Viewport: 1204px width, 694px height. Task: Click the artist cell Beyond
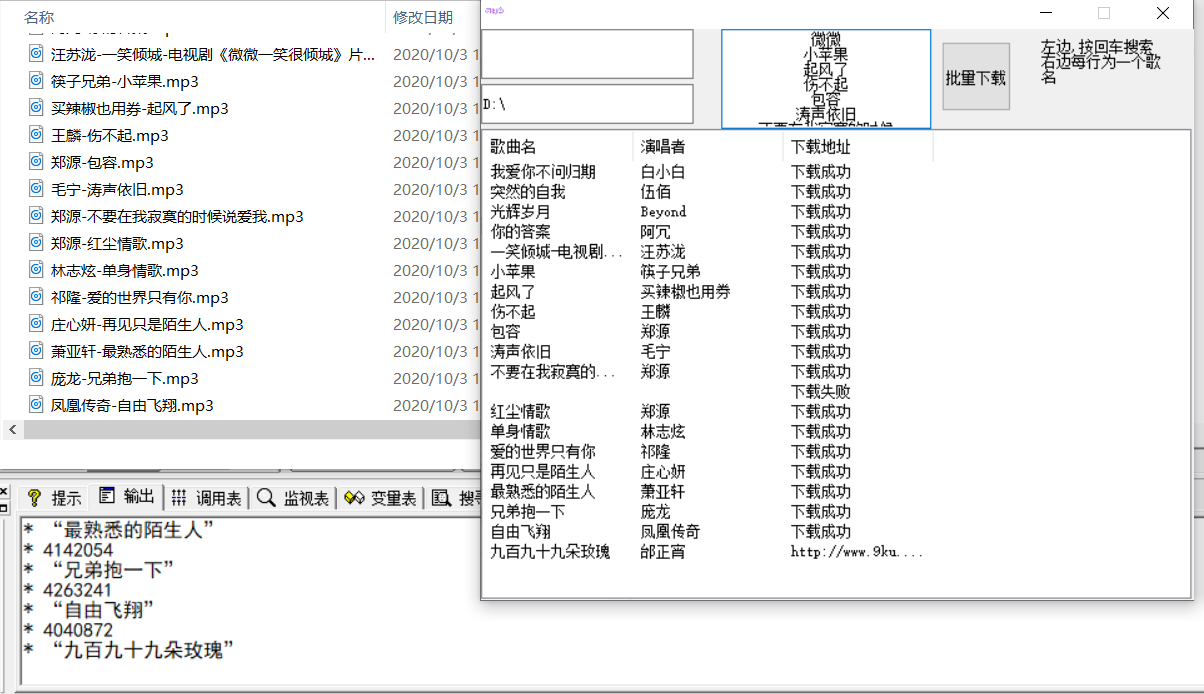[663, 212]
